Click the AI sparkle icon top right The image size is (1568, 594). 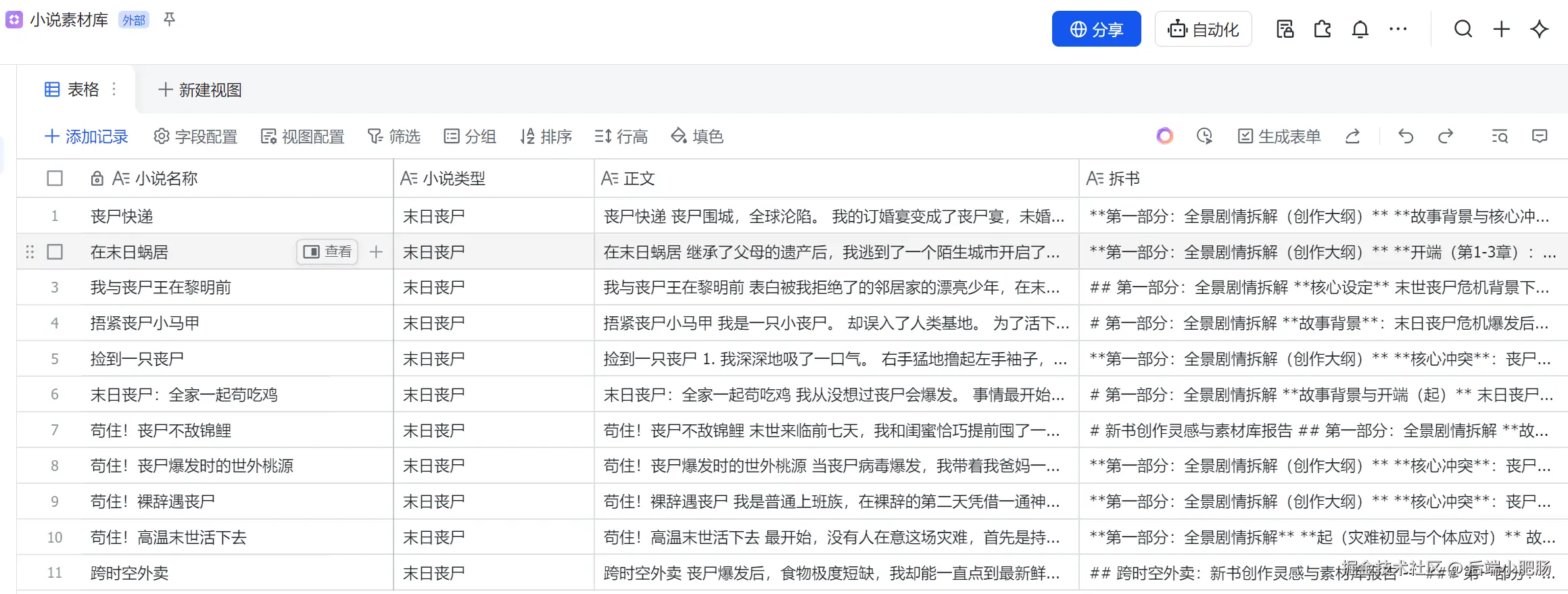click(x=1540, y=29)
